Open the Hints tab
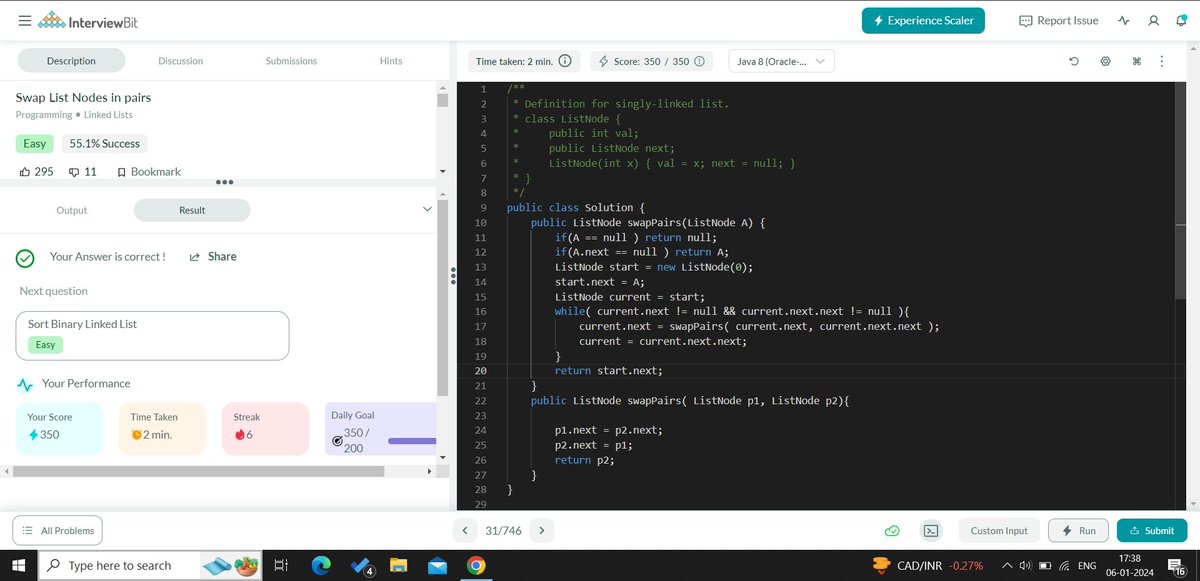Screen dimensions: 1200x581 tap(391, 61)
